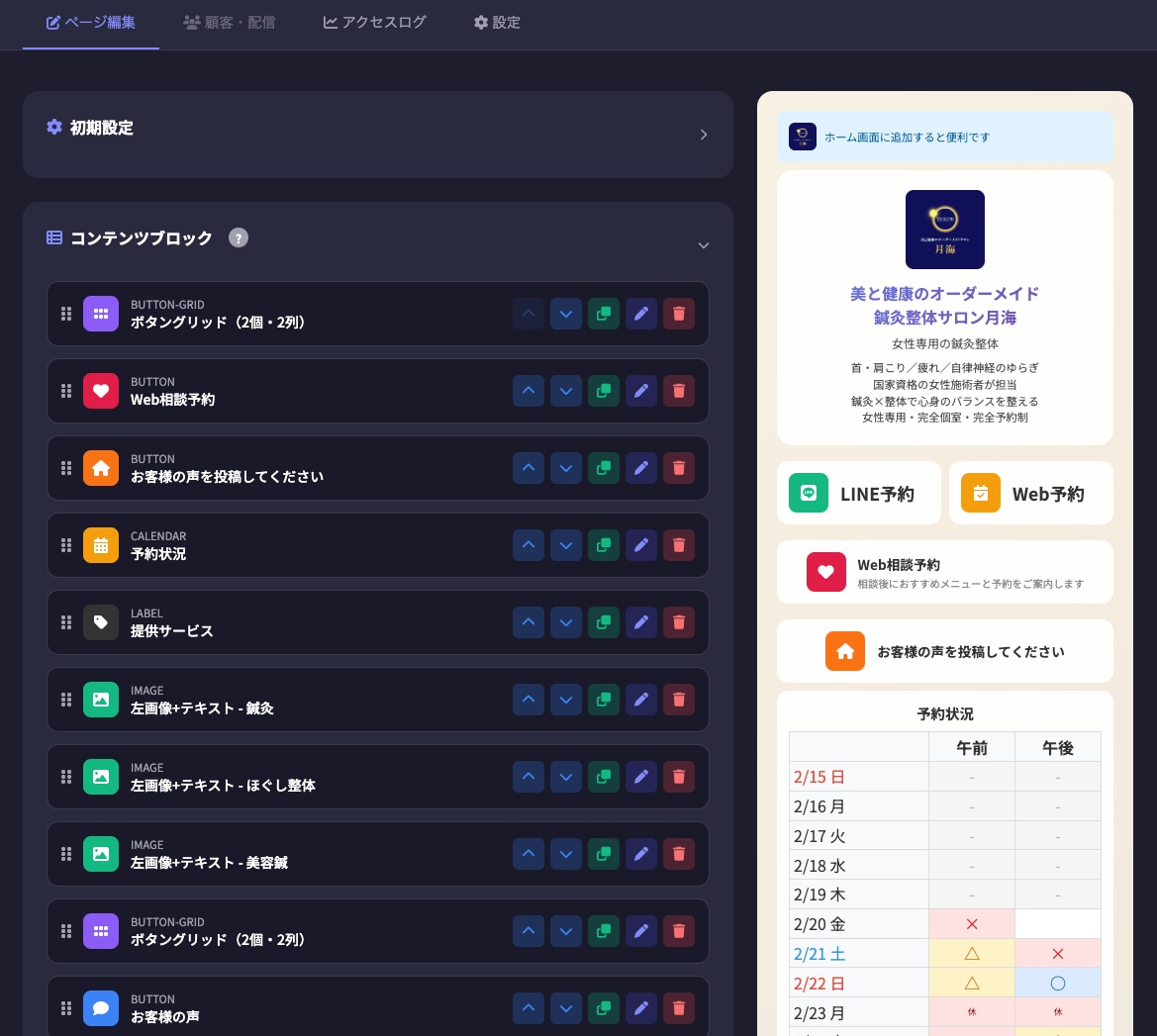Click Web相談予約 card in preview

pyautogui.click(x=945, y=572)
